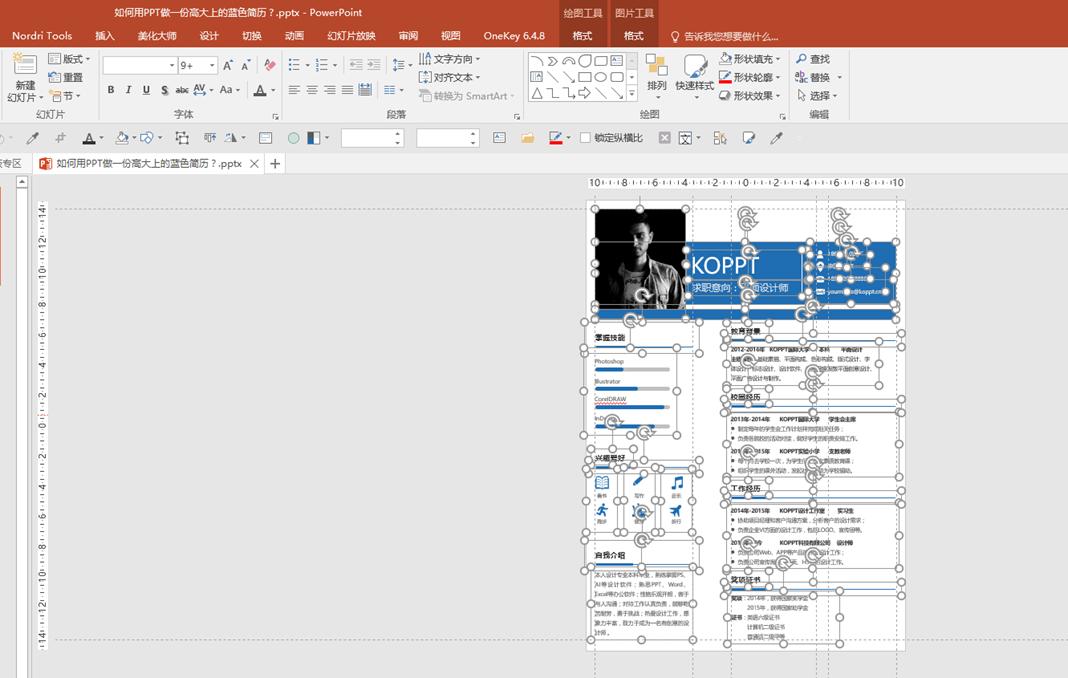
Task: Switch to the 设计 design tab
Action: tap(209, 36)
